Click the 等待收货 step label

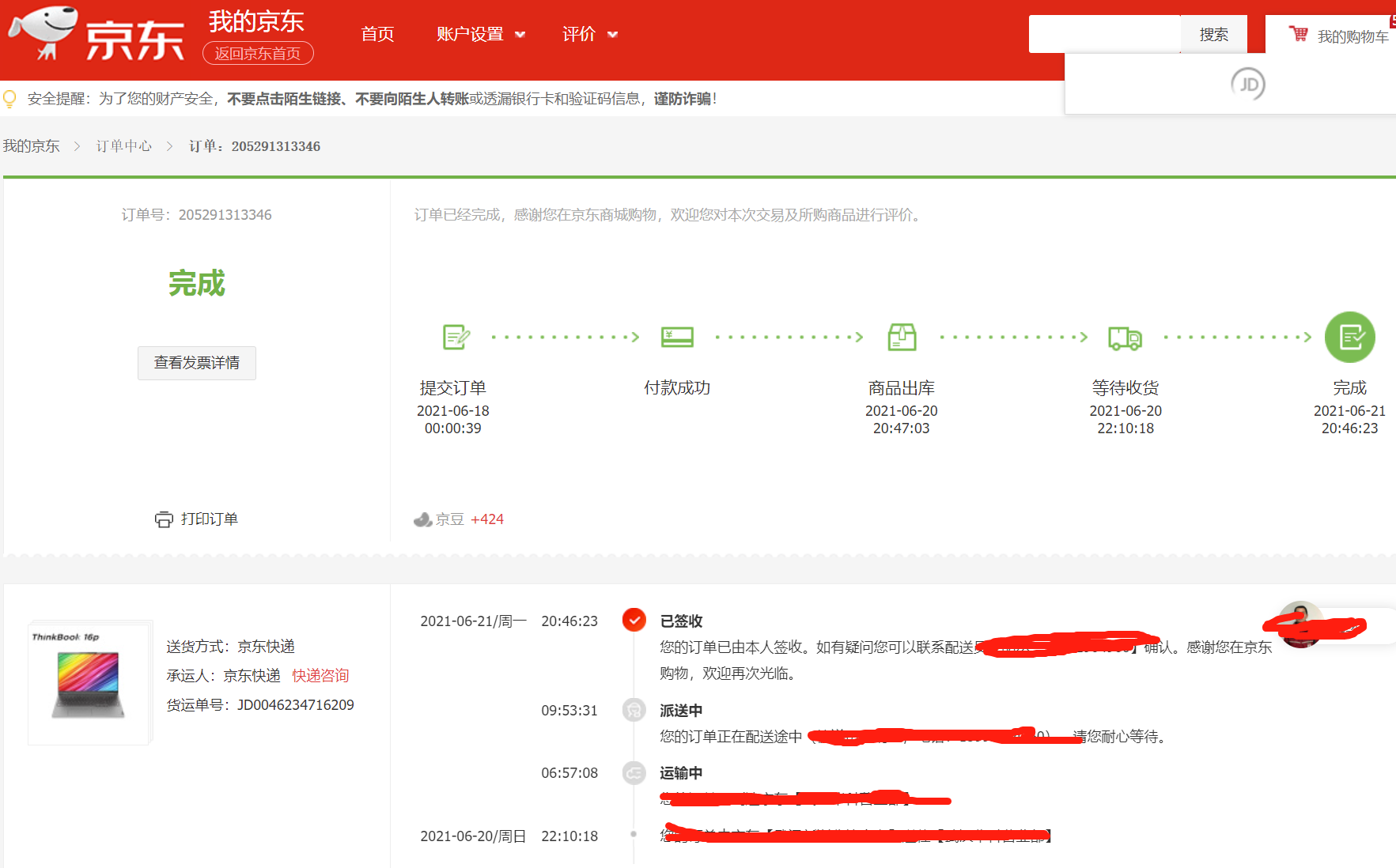point(1126,388)
